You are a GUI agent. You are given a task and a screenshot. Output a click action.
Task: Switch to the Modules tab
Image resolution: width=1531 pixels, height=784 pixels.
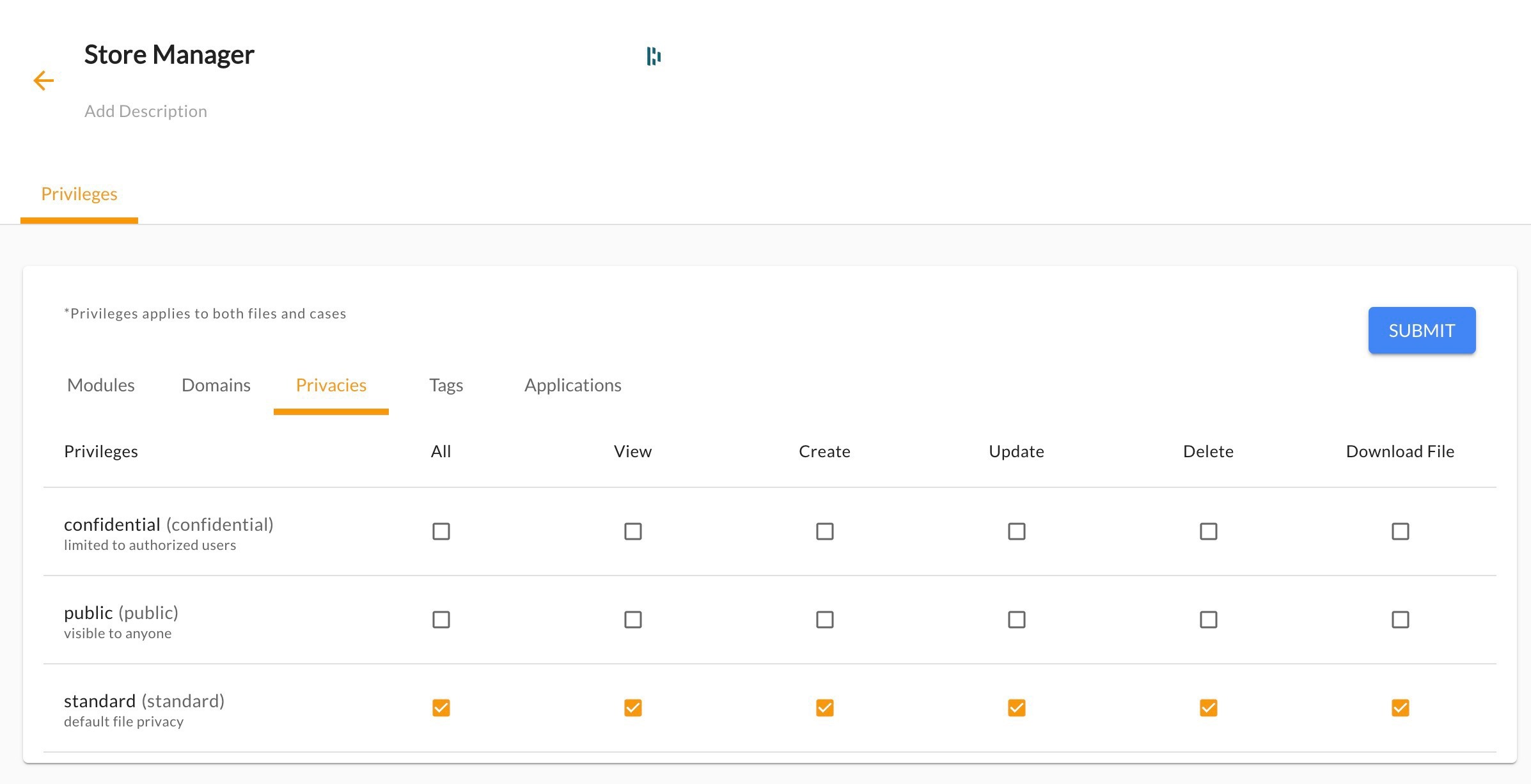pos(101,385)
